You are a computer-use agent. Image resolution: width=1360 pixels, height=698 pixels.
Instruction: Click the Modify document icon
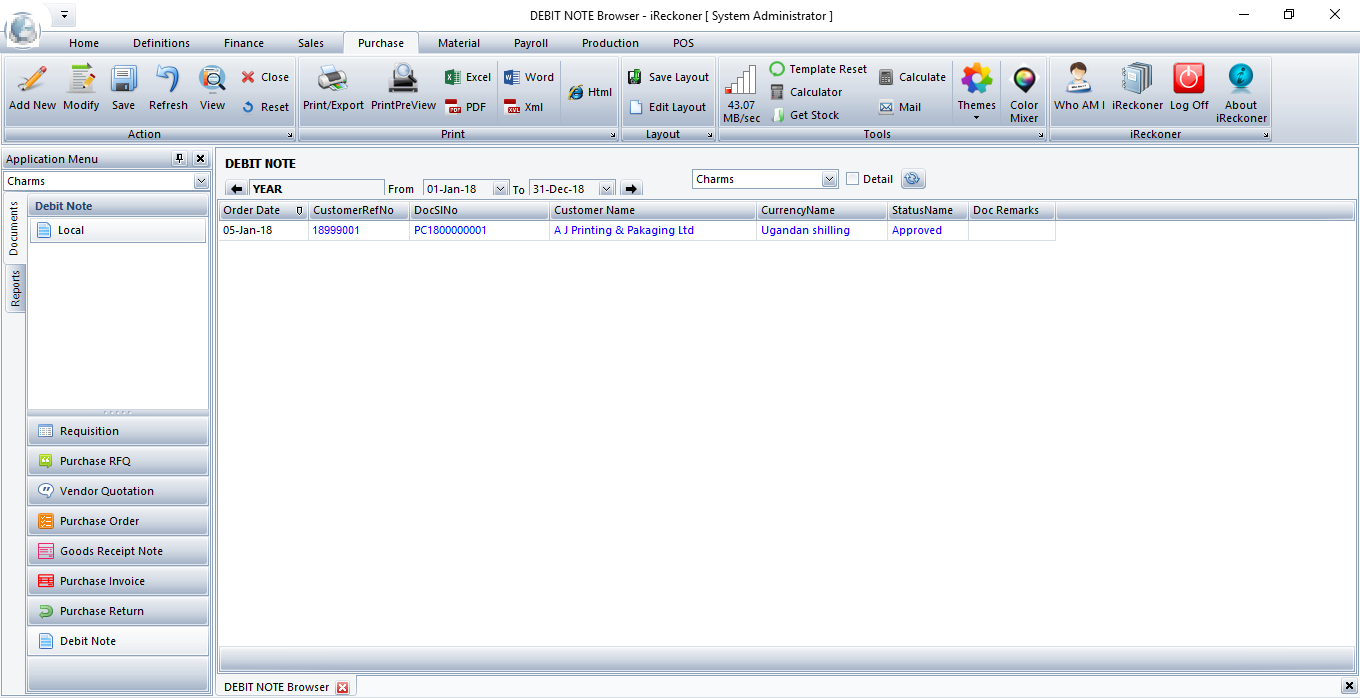pos(81,80)
